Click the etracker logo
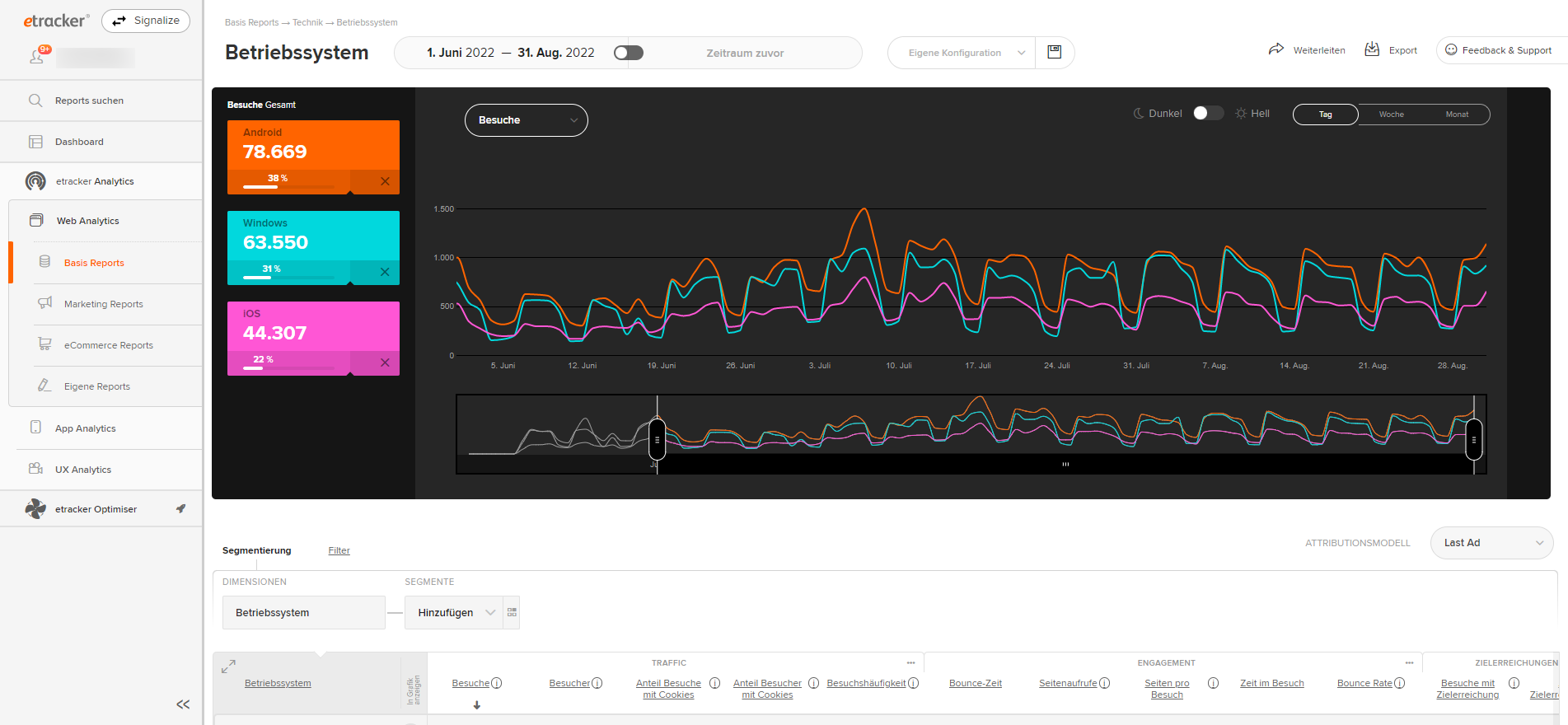1568x725 pixels. 56,21
